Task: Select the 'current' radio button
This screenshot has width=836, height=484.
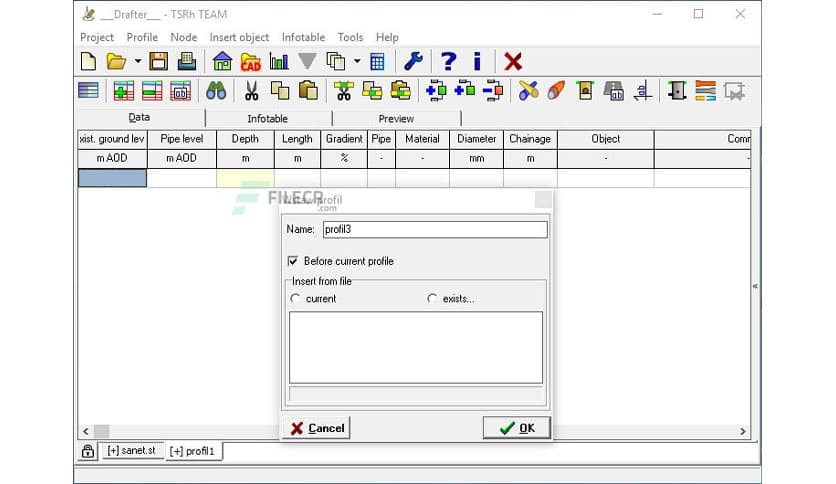Action: [294, 298]
